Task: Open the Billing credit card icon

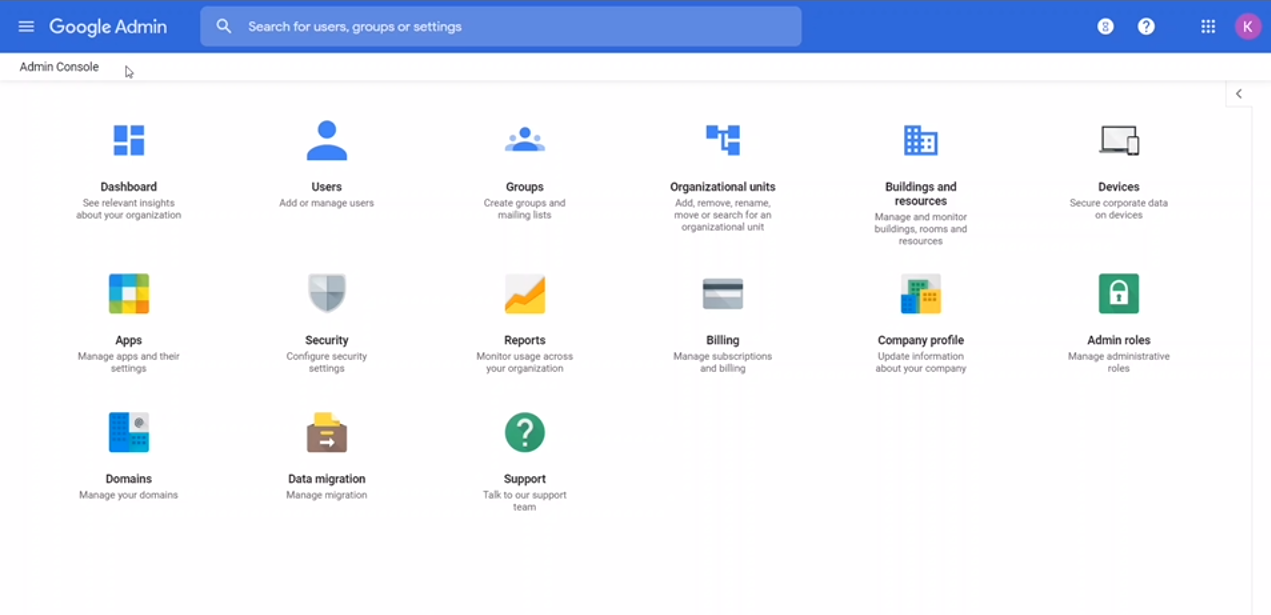Action: (x=723, y=294)
